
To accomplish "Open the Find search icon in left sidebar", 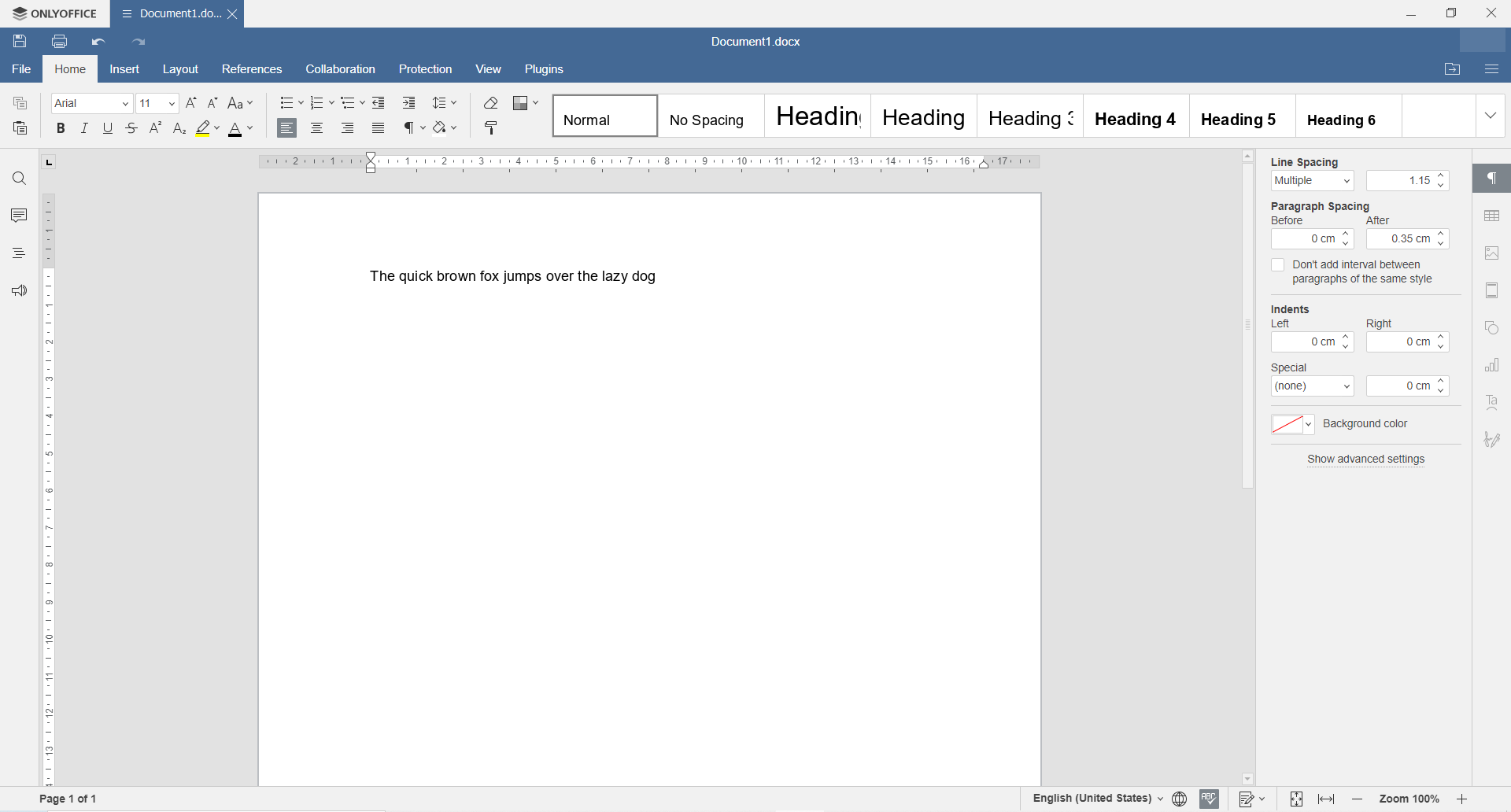I will [20, 179].
